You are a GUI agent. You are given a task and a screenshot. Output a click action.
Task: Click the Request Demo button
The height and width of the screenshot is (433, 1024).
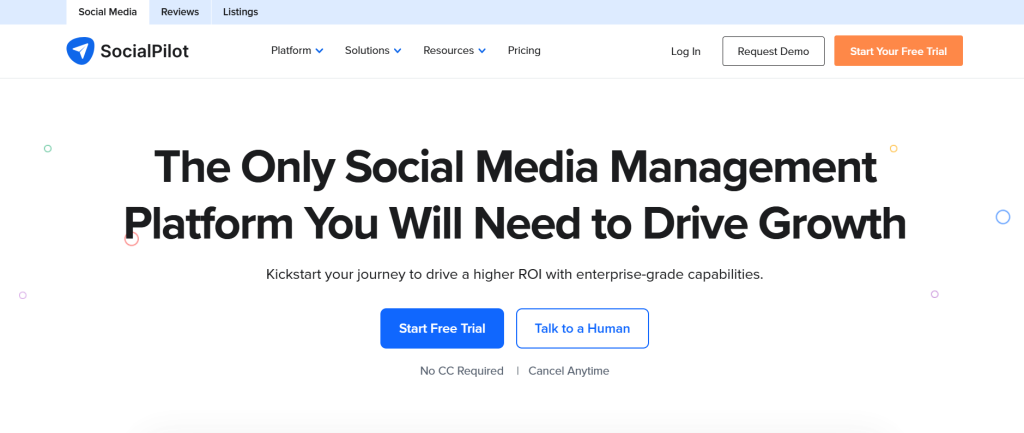[773, 51]
